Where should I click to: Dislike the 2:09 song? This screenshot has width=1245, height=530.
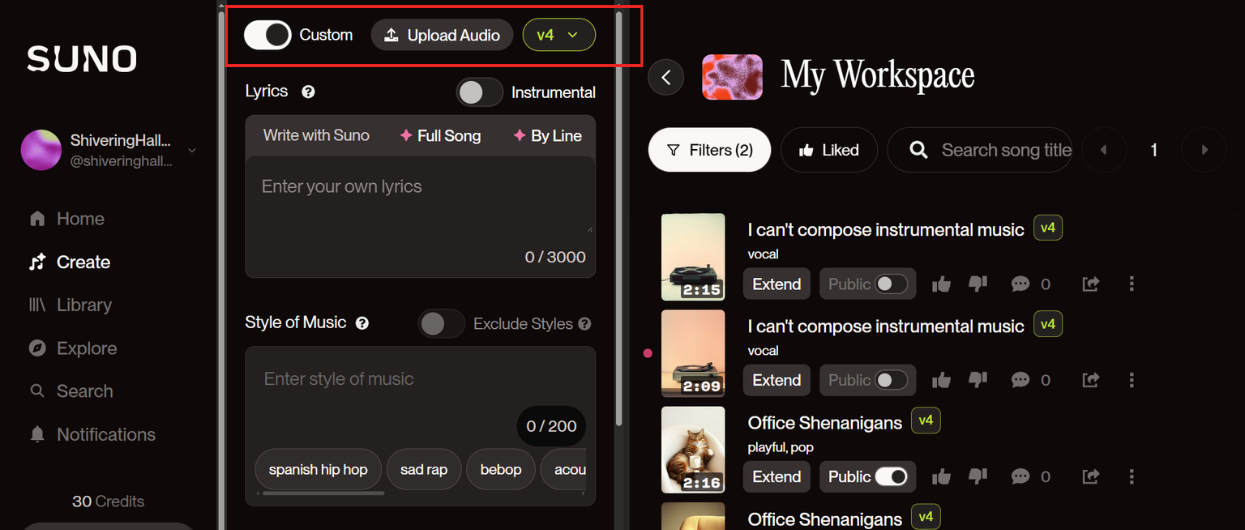point(978,380)
